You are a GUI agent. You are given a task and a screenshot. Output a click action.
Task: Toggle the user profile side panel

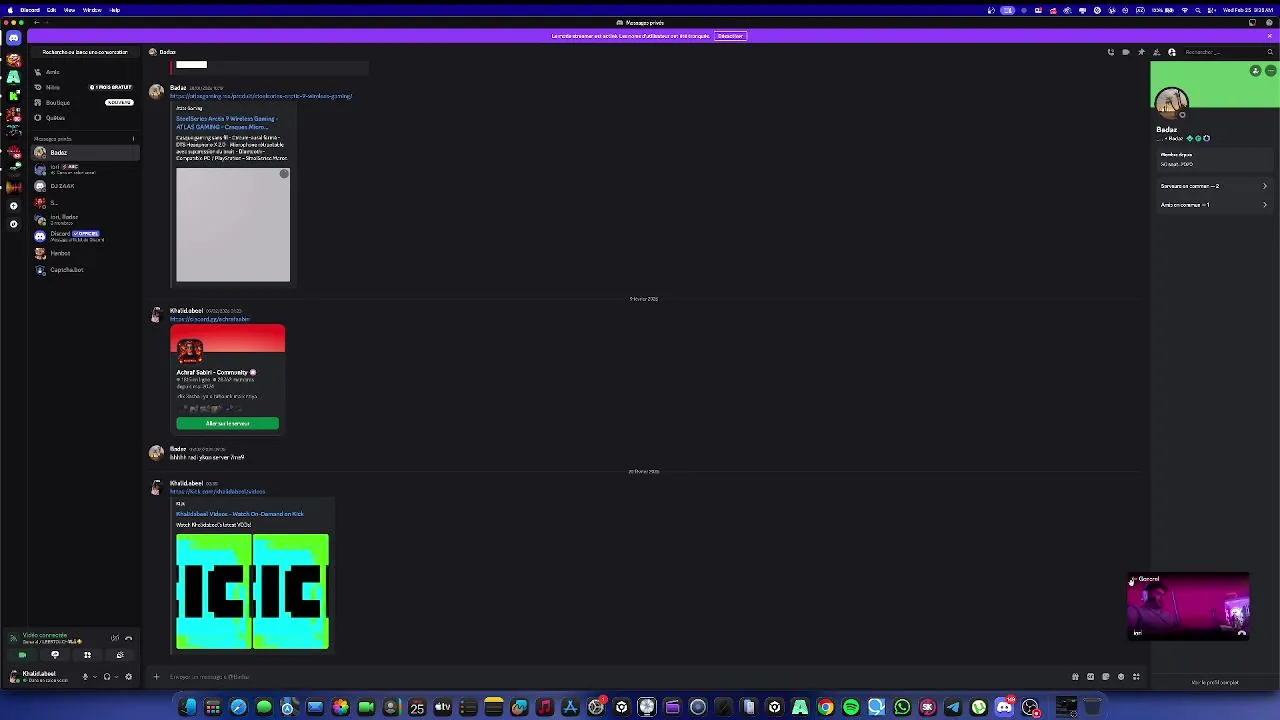[1172, 52]
